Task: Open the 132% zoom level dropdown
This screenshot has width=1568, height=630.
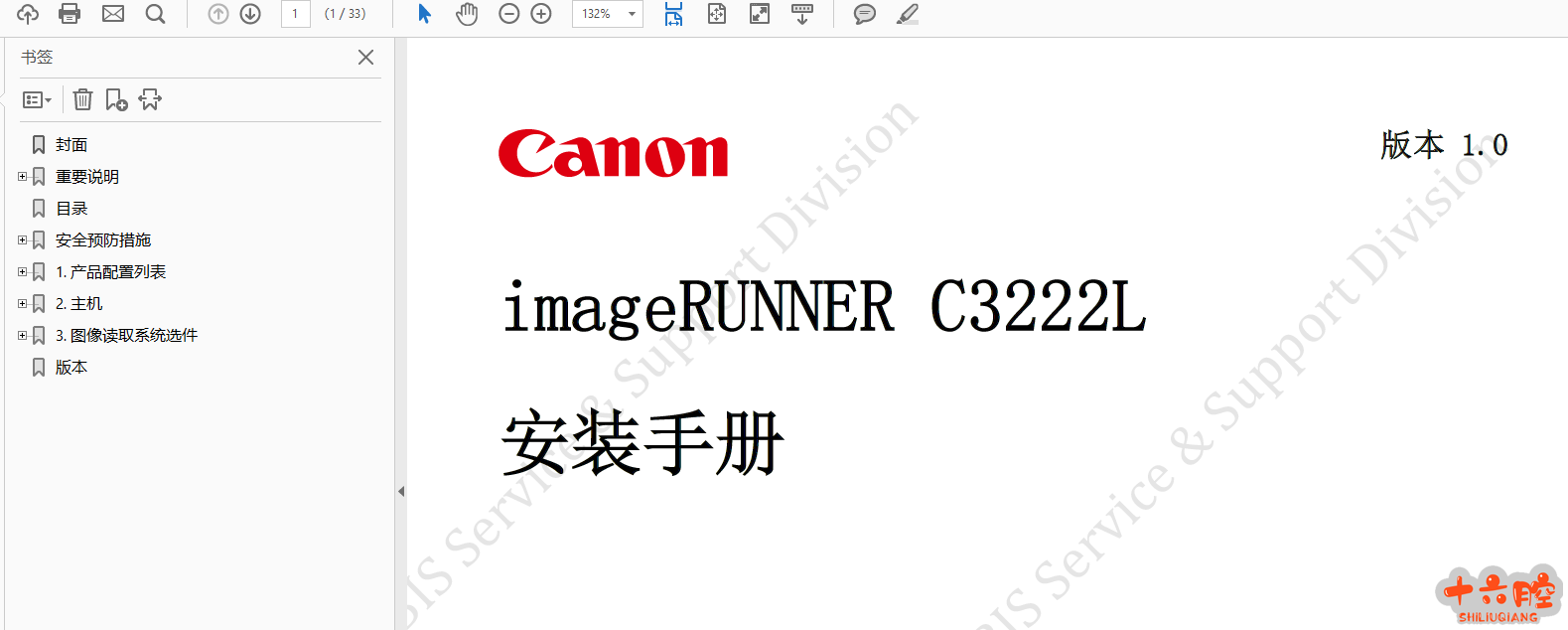Action: pyautogui.click(x=631, y=14)
